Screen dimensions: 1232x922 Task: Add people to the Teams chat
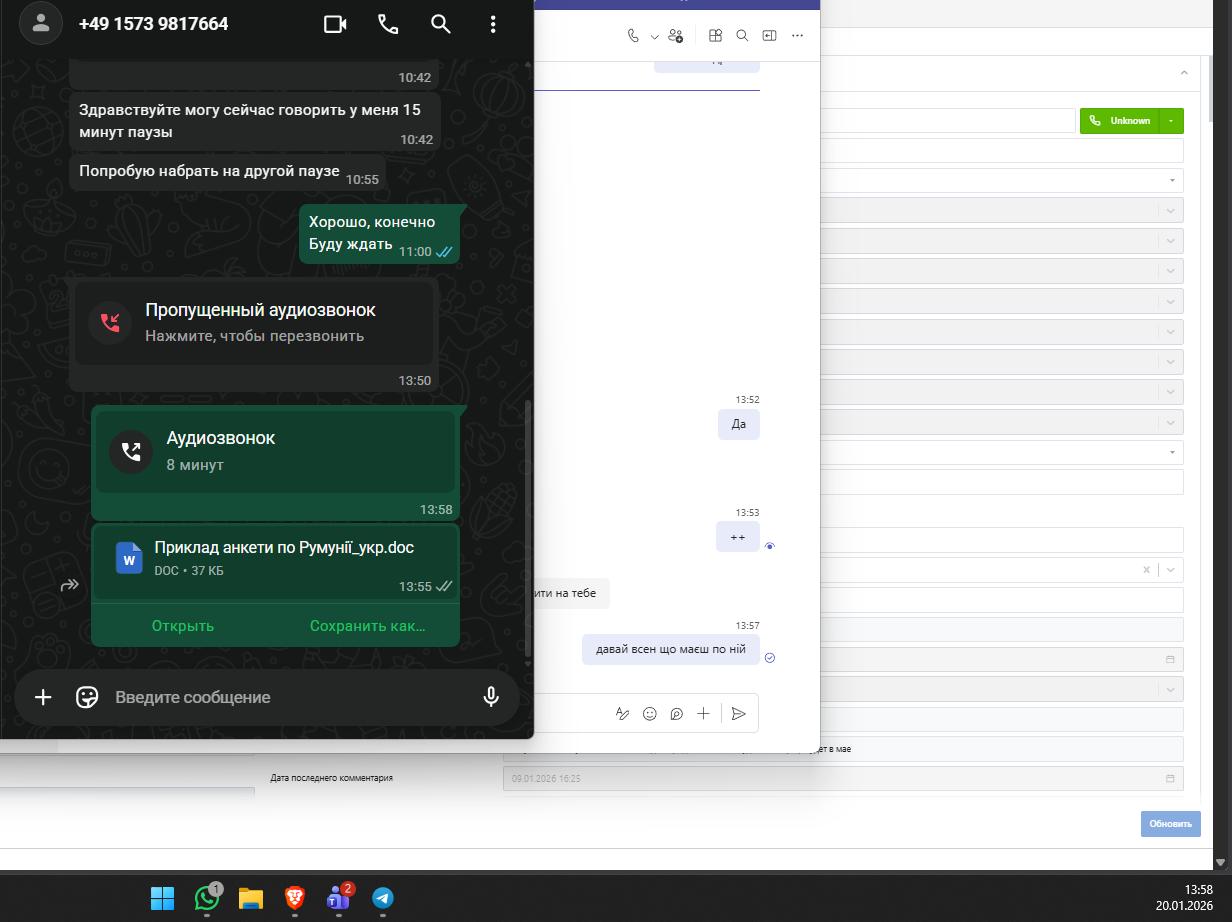(676, 35)
